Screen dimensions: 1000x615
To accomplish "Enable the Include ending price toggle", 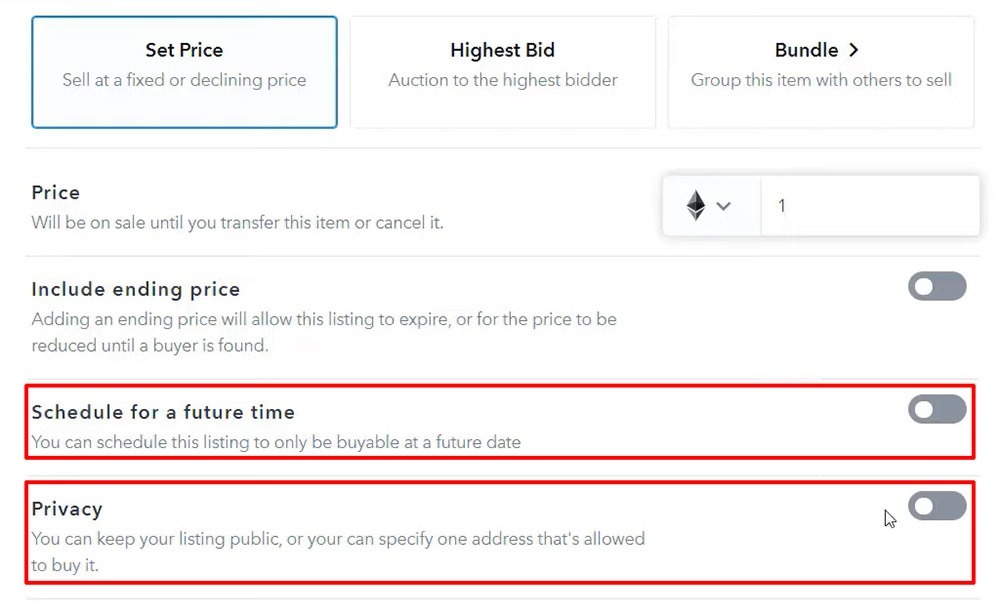I will 936,287.
